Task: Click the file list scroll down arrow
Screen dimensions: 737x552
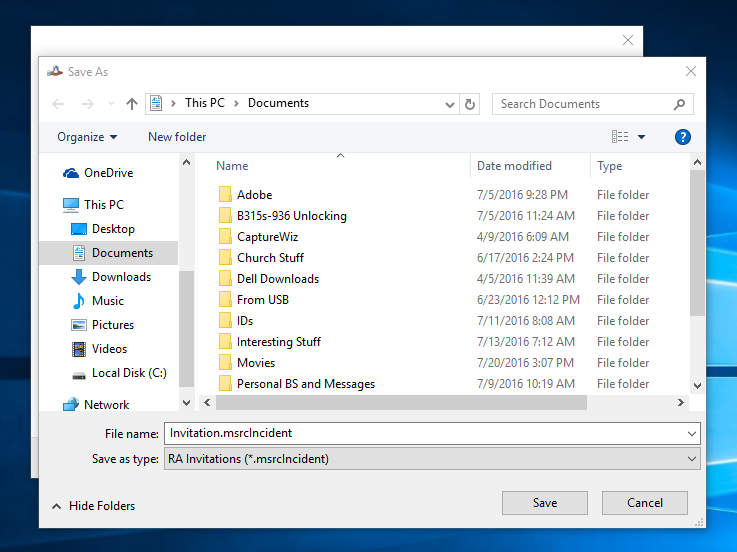Action: click(x=698, y=386)
